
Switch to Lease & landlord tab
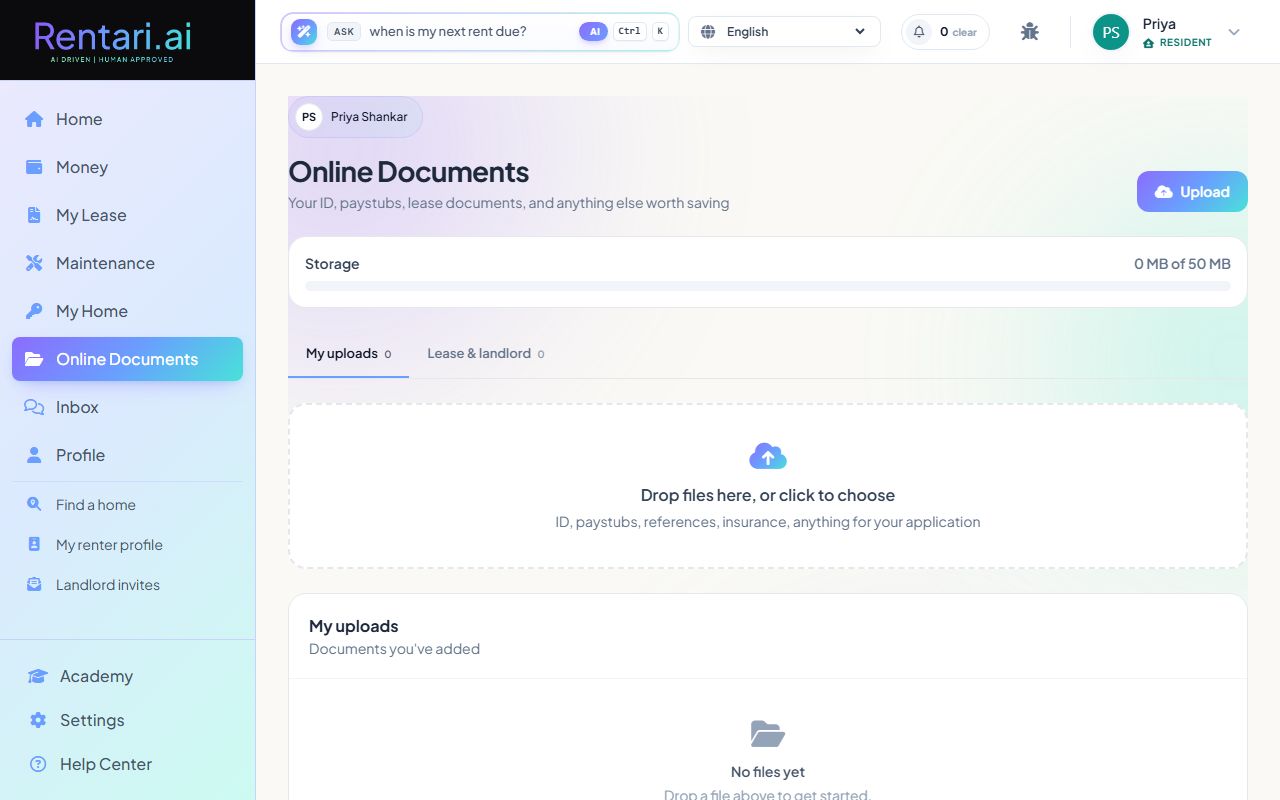point(485,354)
